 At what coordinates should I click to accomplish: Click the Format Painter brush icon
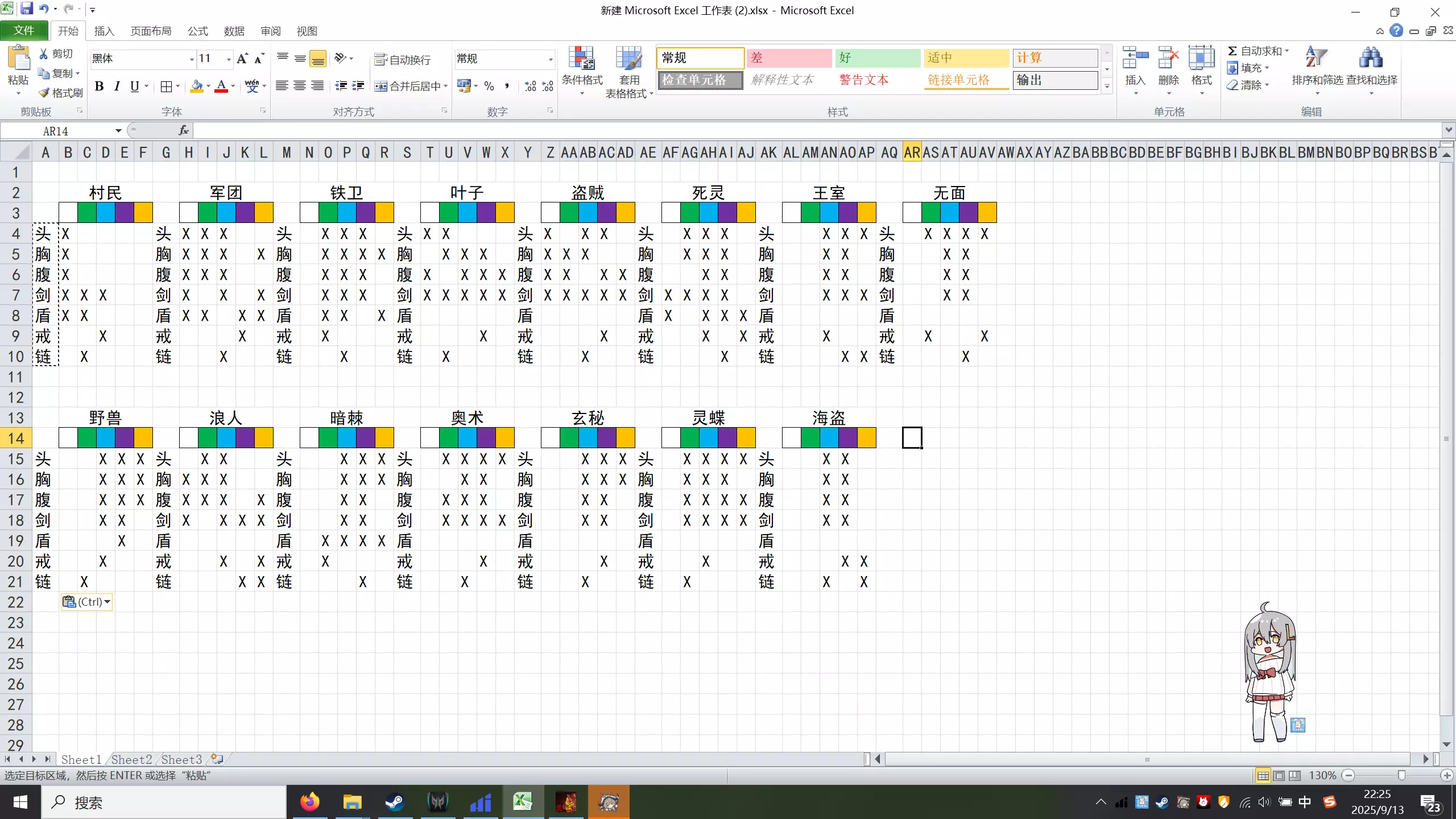(x=44, y=93)
